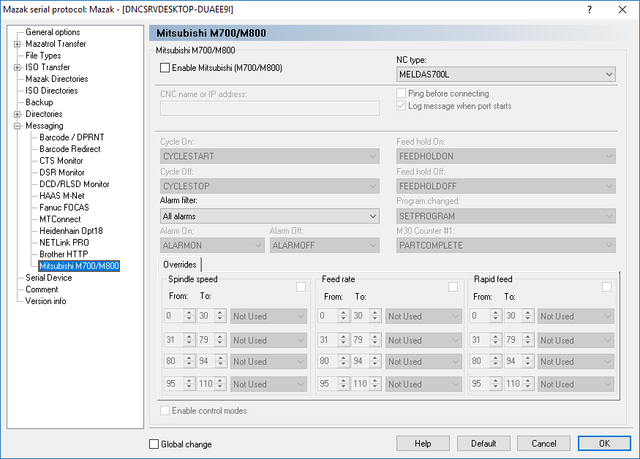This screenshot has width=640, height=459.
Task: Open Spindle speed 0-30 Not Used dropdown
Action: point(269,316)
